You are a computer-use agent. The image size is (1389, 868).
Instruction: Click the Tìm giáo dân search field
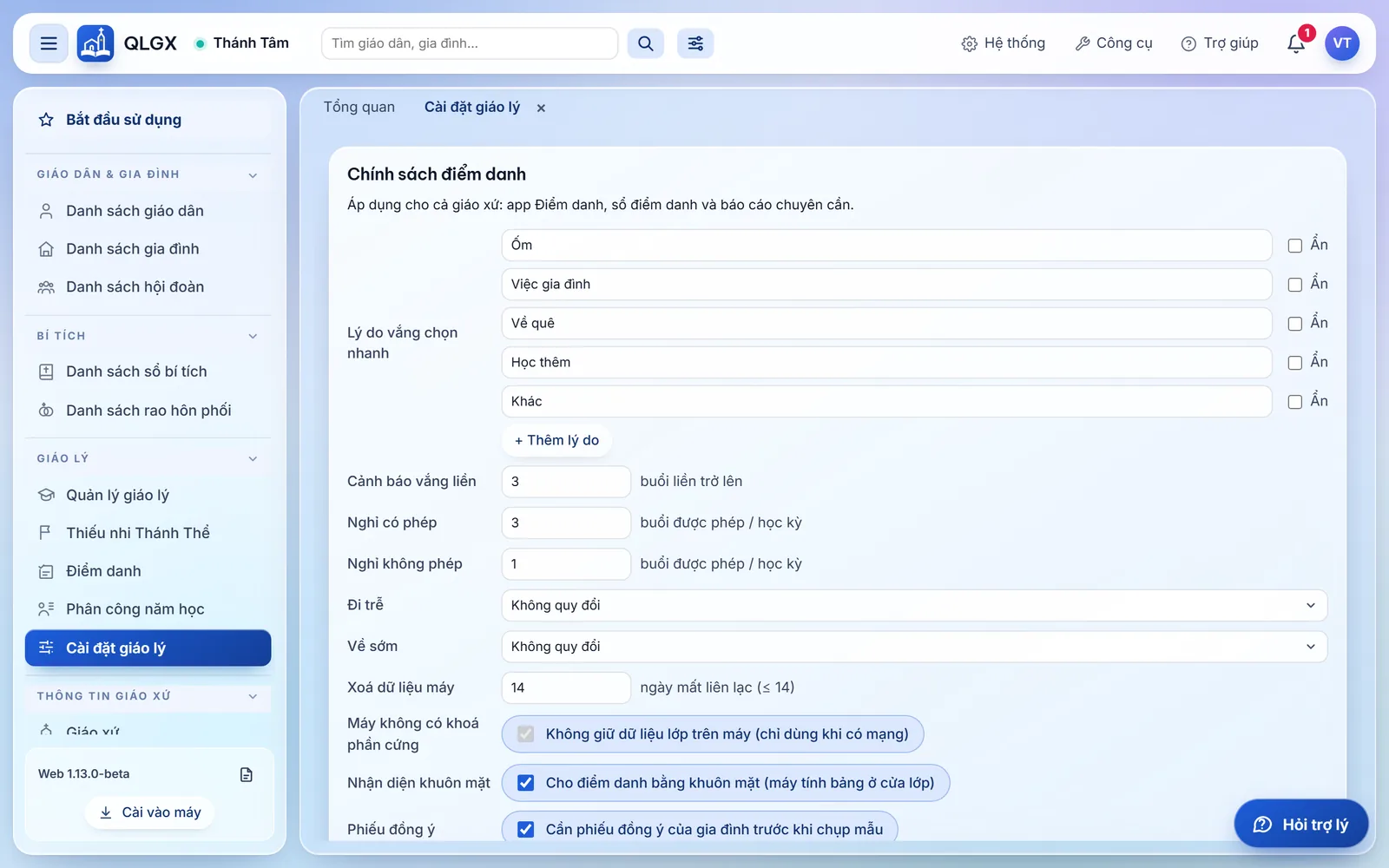click(x=470, y=43)
